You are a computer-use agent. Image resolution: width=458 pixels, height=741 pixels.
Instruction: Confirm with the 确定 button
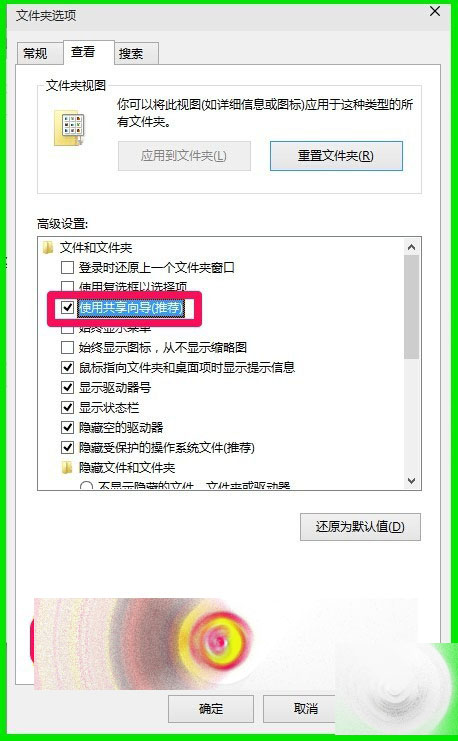click(x=211, y=708)
